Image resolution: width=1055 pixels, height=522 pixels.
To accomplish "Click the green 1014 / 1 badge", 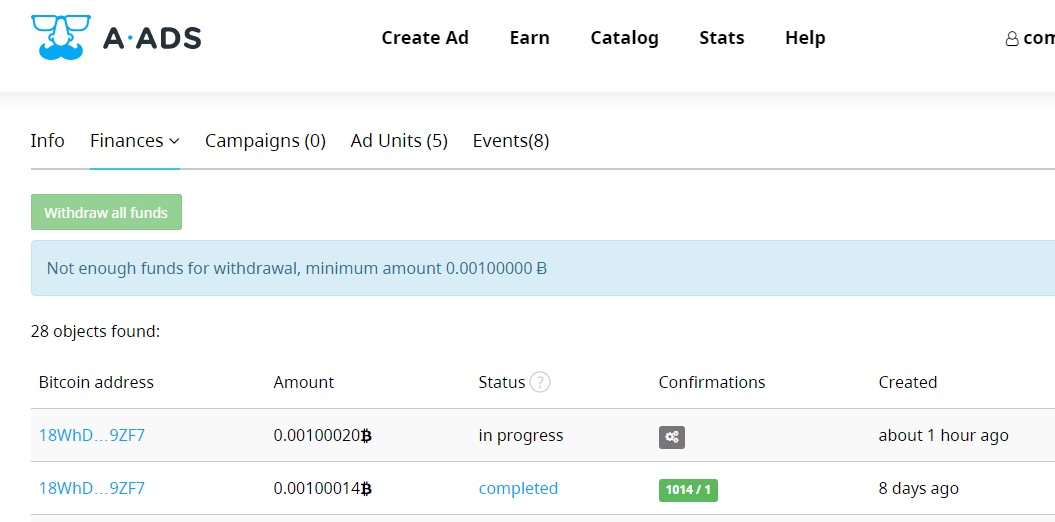I will point(688,490).
